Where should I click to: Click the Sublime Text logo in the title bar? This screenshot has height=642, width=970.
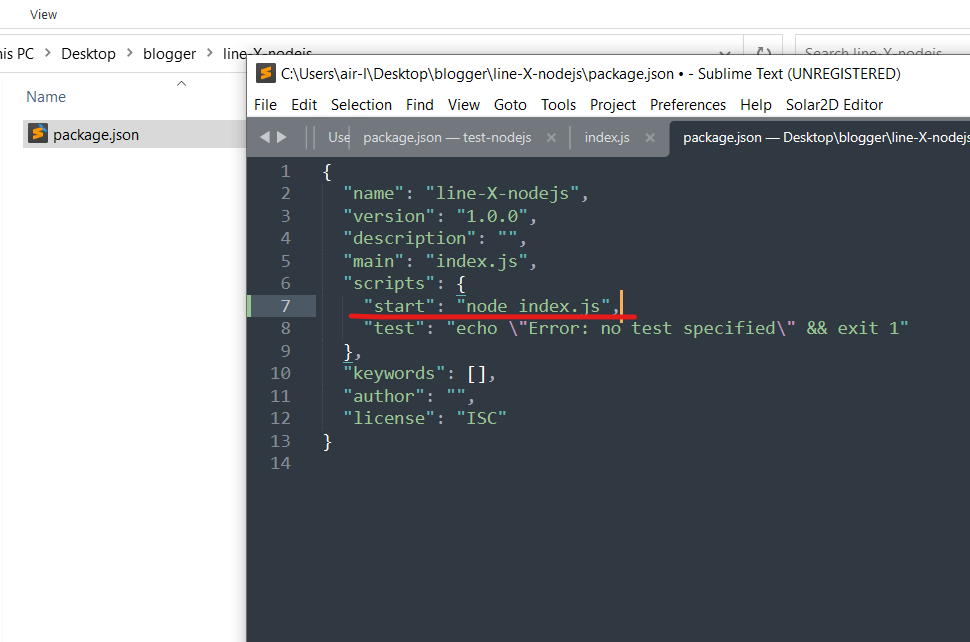click(x=266, y=73)
